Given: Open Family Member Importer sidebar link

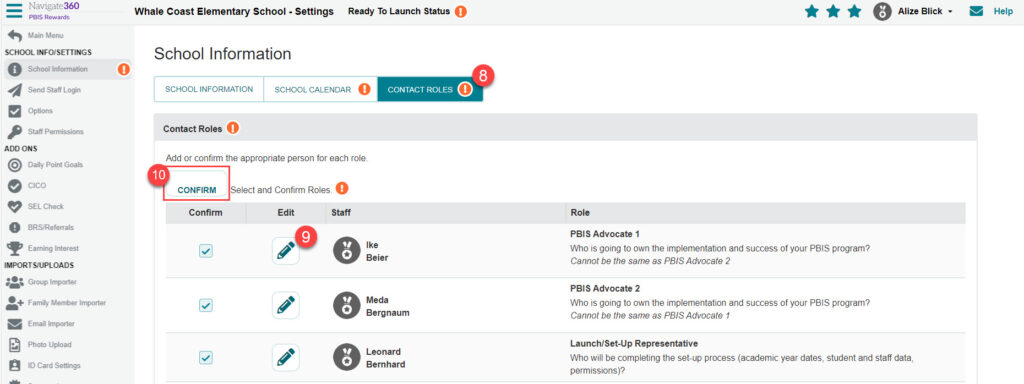Looking at the screenshot, I should point(67,303).
